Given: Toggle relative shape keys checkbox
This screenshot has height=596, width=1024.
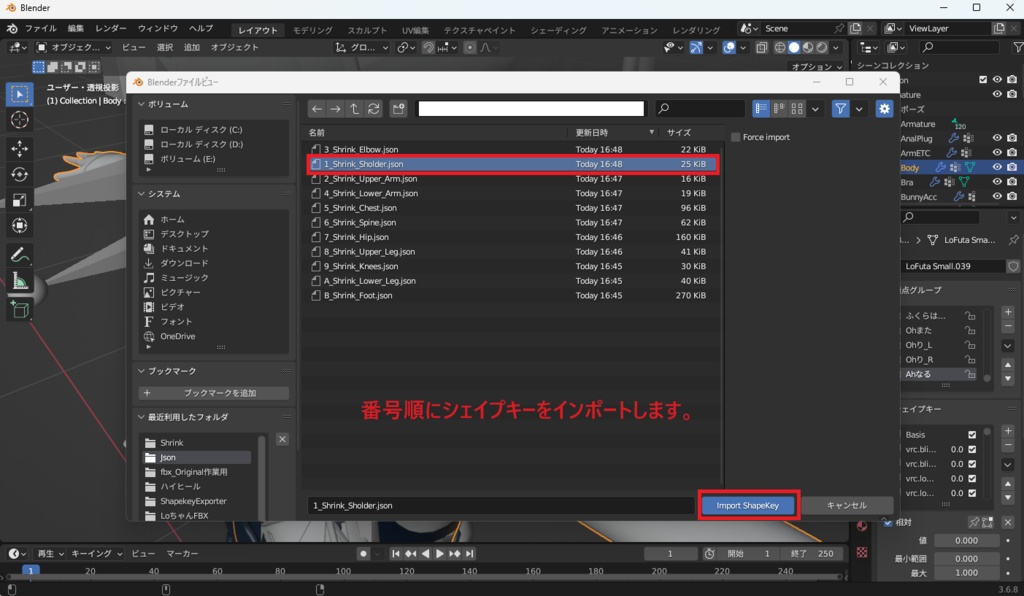Looking at the screenshot, I should 888,522.
